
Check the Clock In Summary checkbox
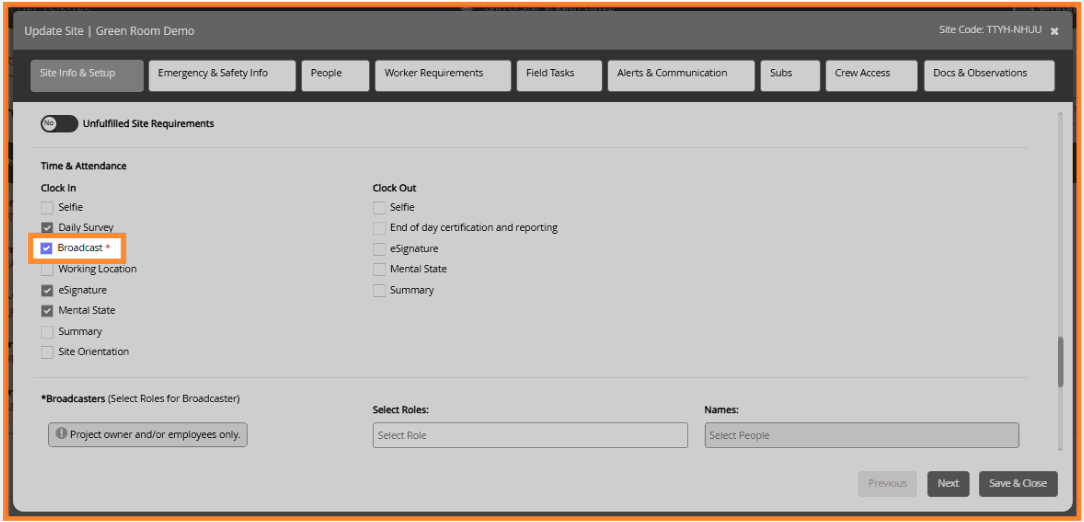tap(47, 332)
